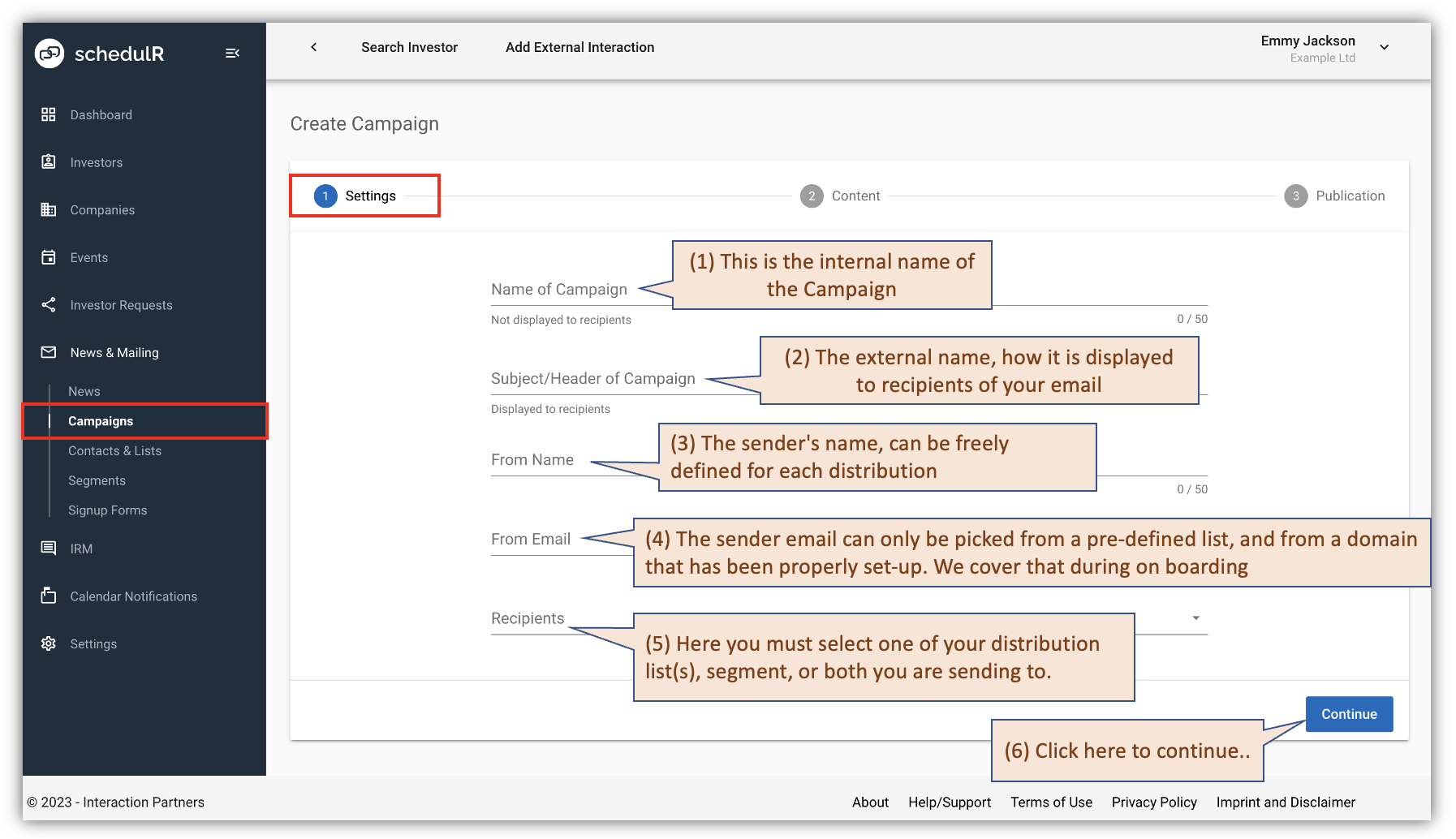Open Calendar Notifications icon
This screenshot has height=839, width=1456.
coord(50,596)
